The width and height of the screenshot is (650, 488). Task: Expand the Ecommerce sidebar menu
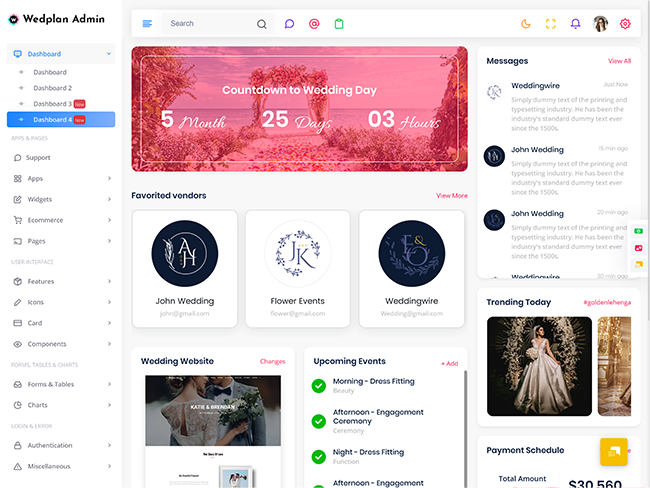pos(62,220)
